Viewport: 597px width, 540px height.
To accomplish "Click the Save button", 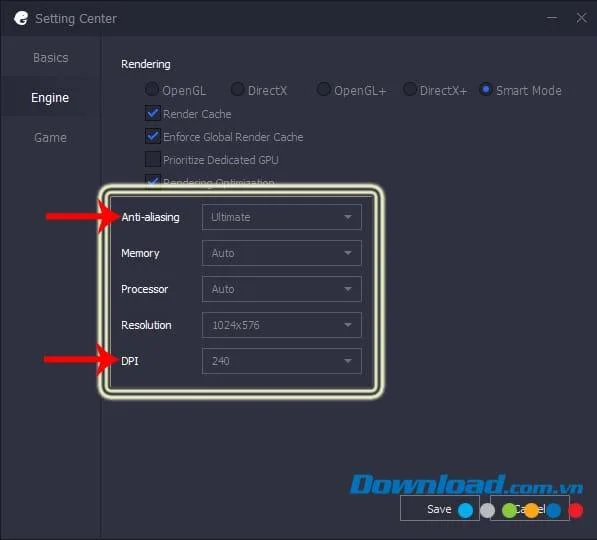I will click(x=439, y=508).
